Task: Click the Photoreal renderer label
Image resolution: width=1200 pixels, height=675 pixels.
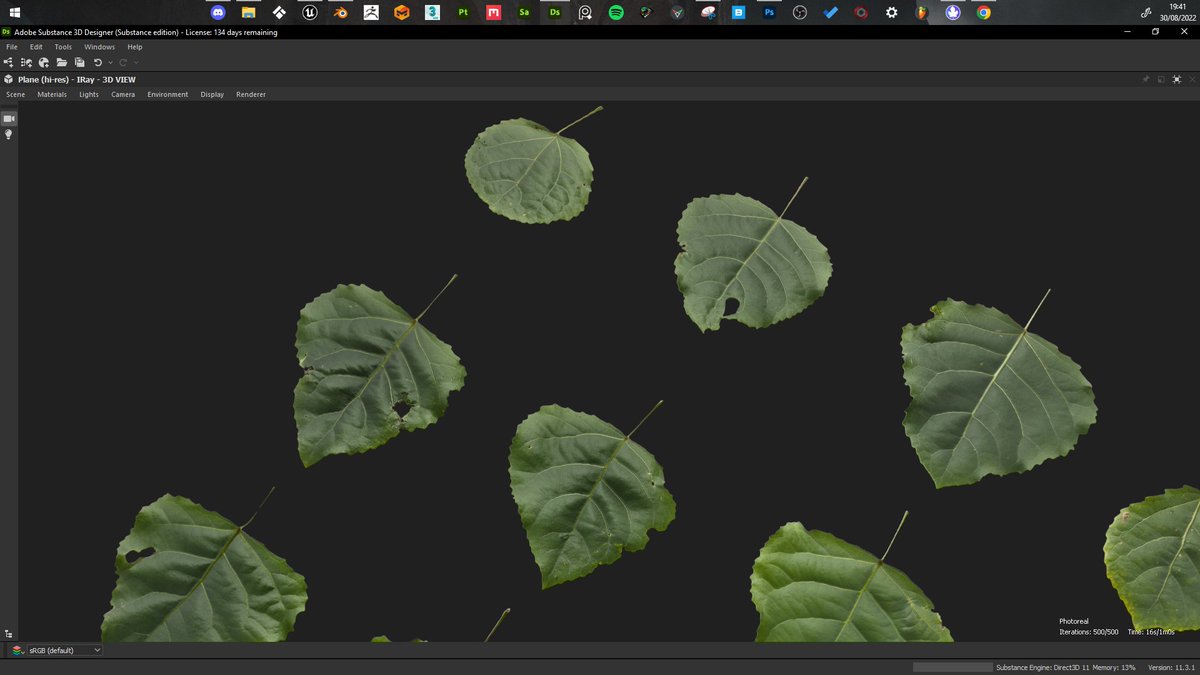Action: pos(1074,621)
